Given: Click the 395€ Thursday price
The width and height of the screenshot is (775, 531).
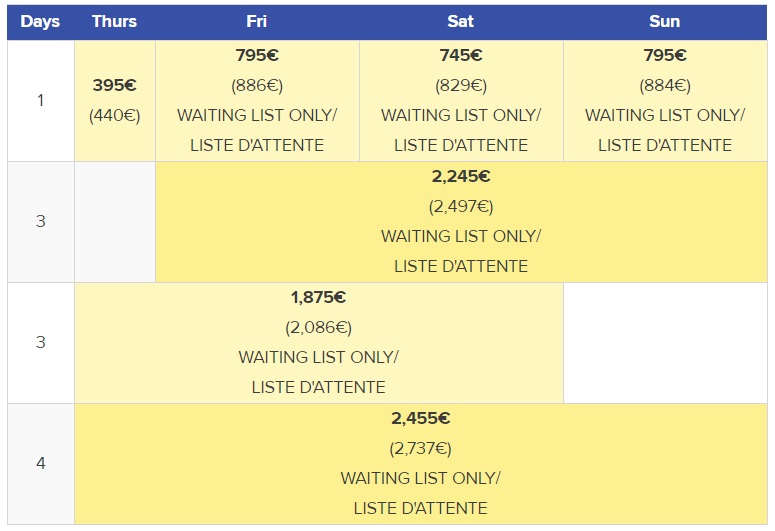Looking at the screenshot, I should point(114,85).
